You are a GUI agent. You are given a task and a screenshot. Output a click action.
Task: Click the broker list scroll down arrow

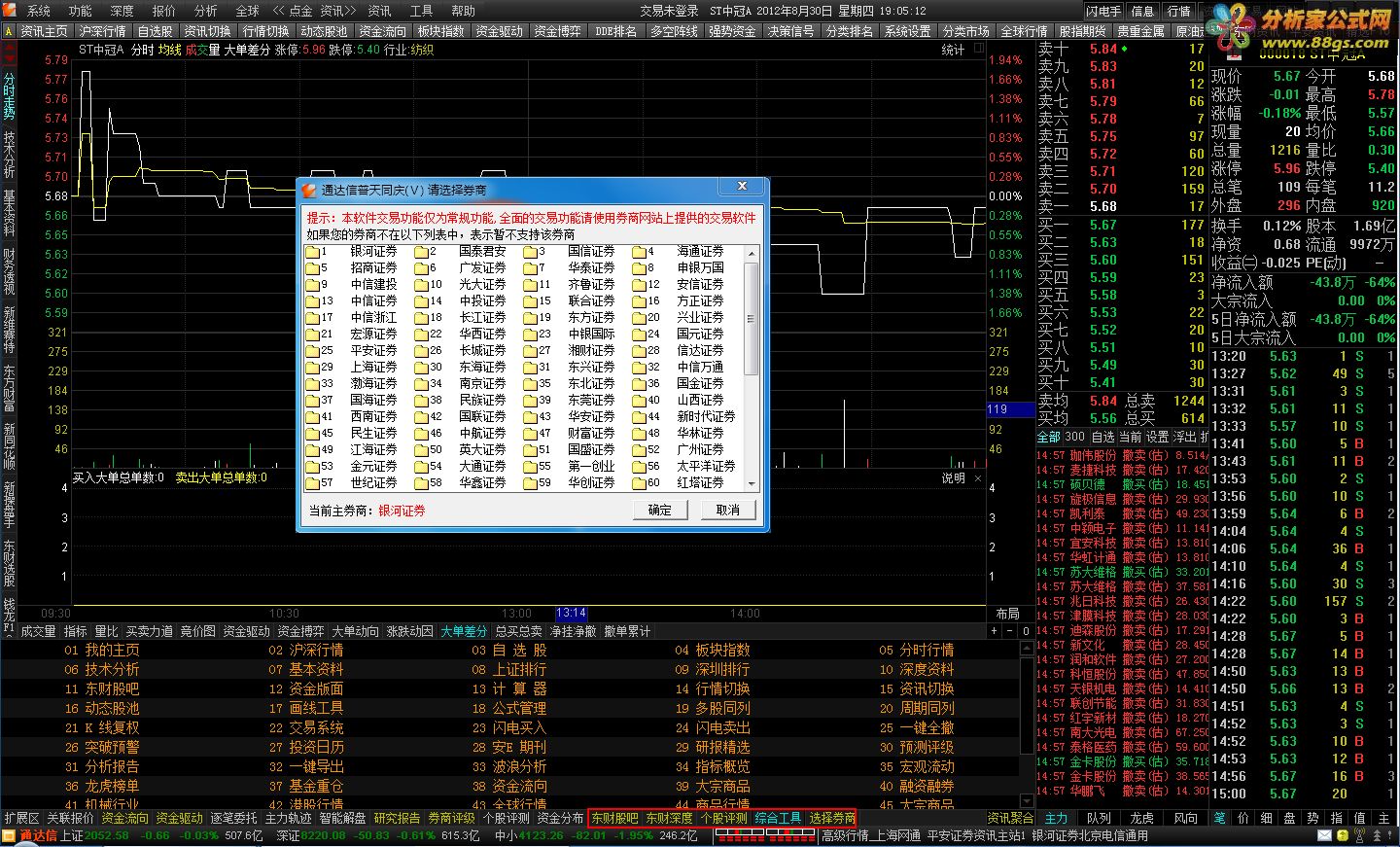(751, 483)
